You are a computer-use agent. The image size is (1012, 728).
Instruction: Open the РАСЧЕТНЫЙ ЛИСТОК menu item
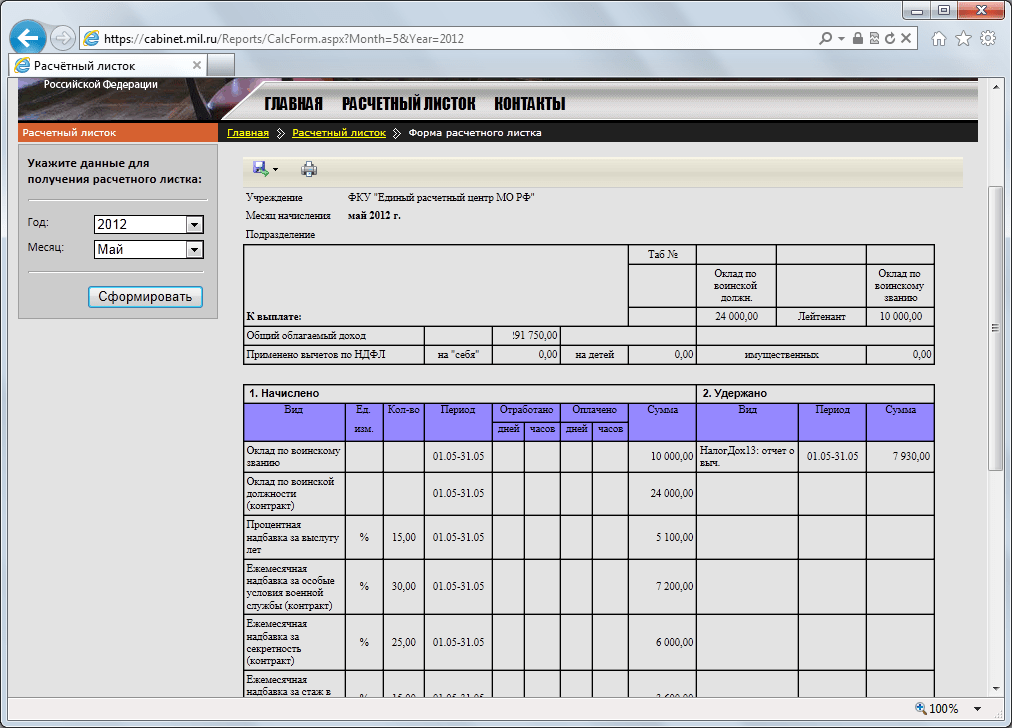pyautogui.click(x=409, y=104)
